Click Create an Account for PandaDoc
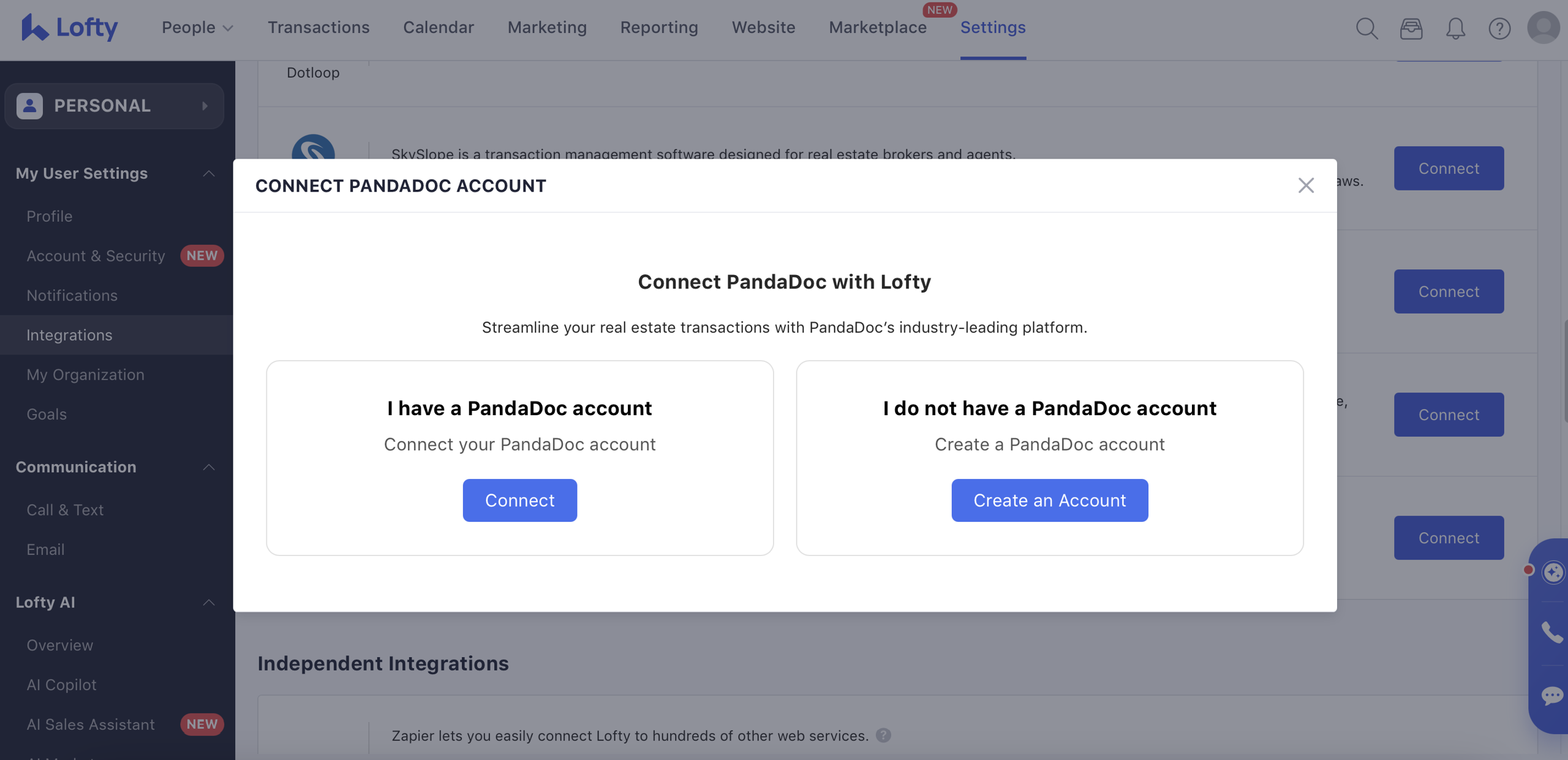The image size is (1568, 760). (1049, 500)
